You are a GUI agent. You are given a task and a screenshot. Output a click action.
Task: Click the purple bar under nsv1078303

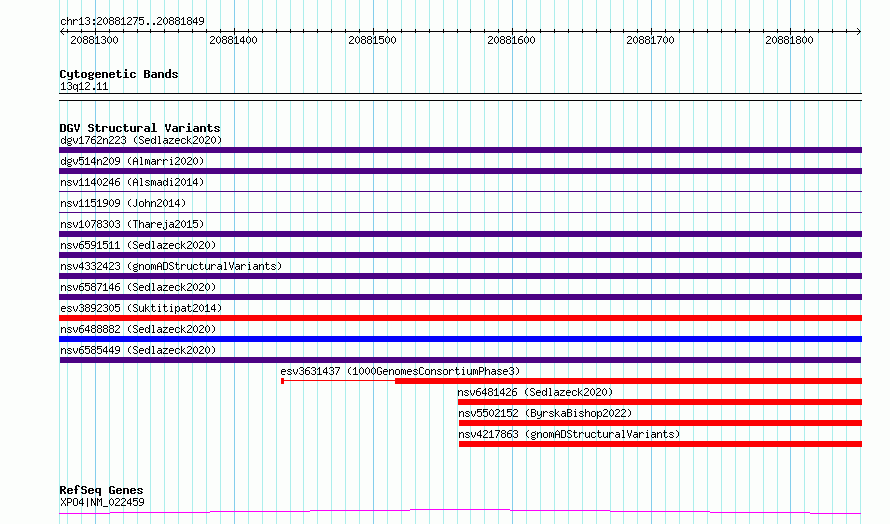(460, 234)
